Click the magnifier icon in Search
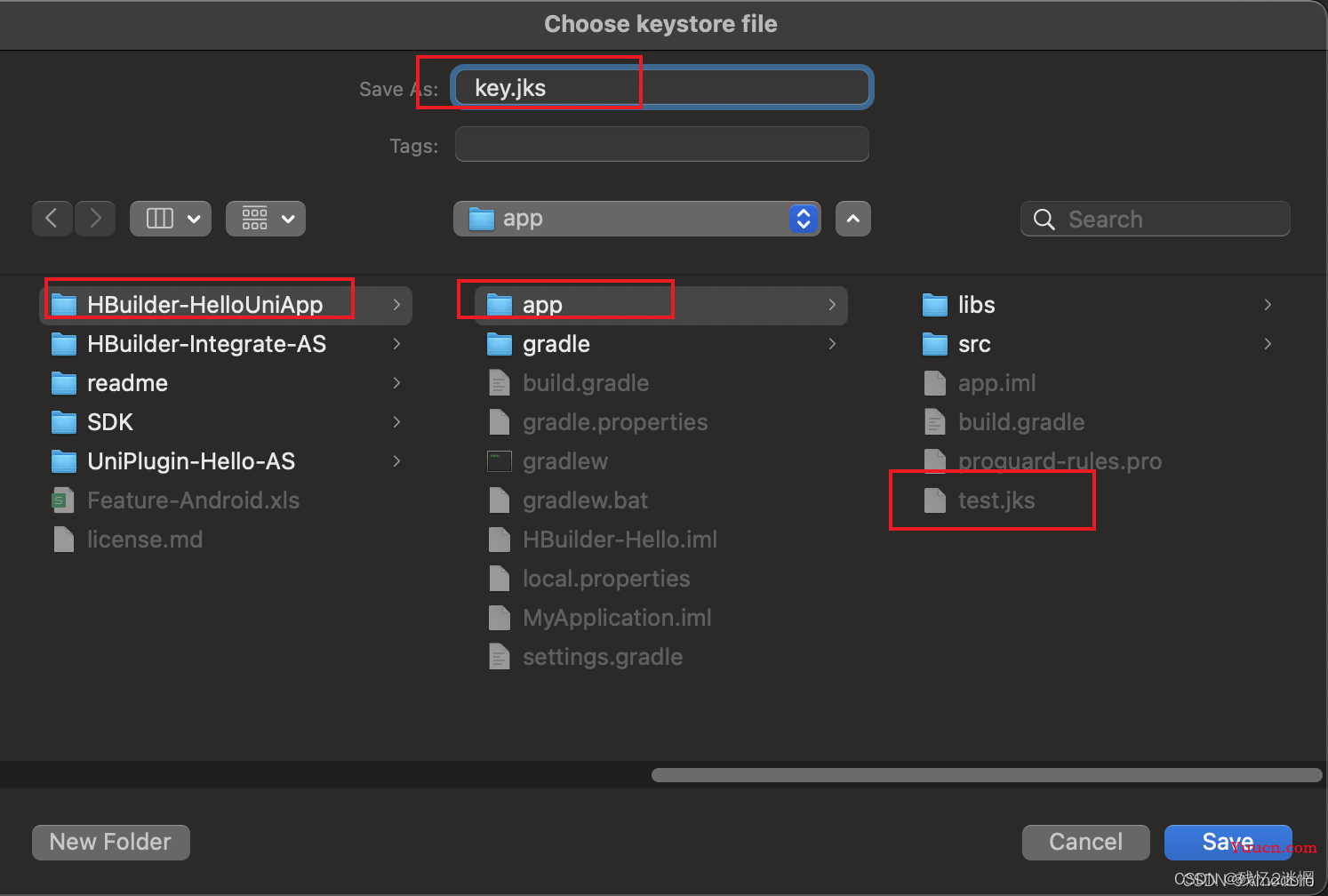This screenshot has height=896, width=1328. [1044, 220]
